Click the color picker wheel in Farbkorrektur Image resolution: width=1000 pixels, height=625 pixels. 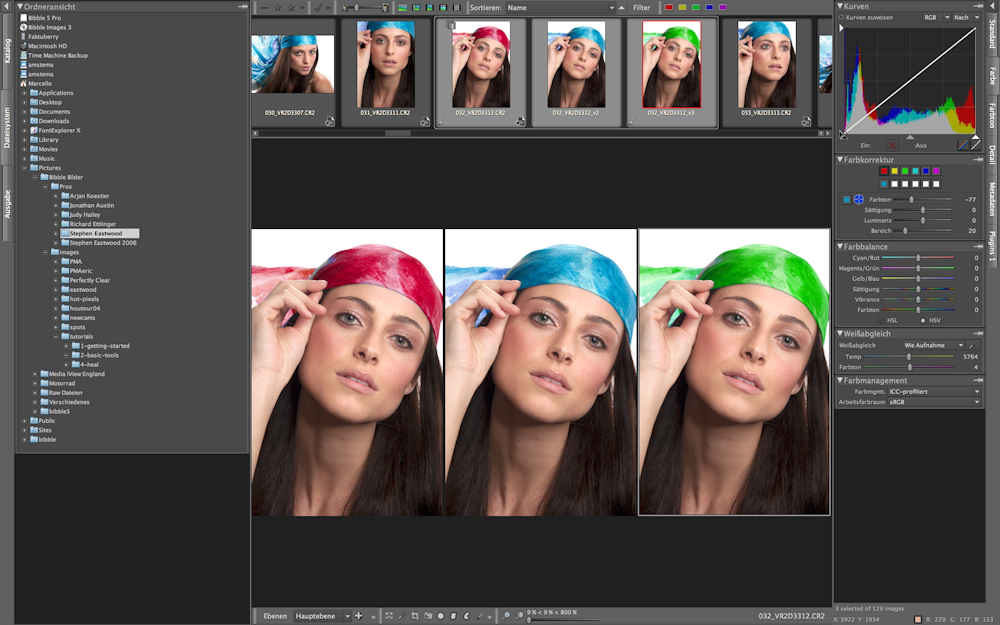[x=858, y=200]
